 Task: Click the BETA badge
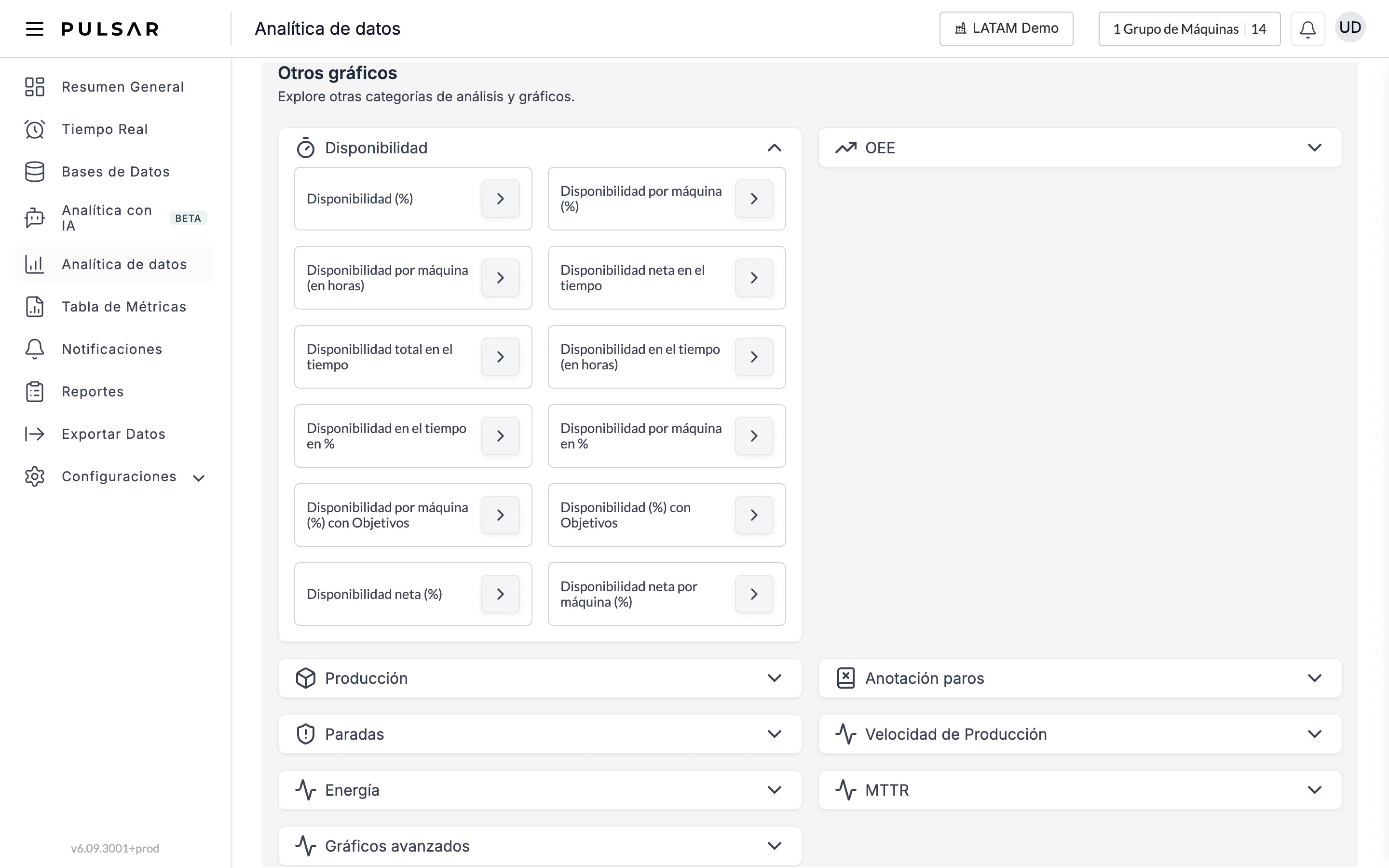188,218
